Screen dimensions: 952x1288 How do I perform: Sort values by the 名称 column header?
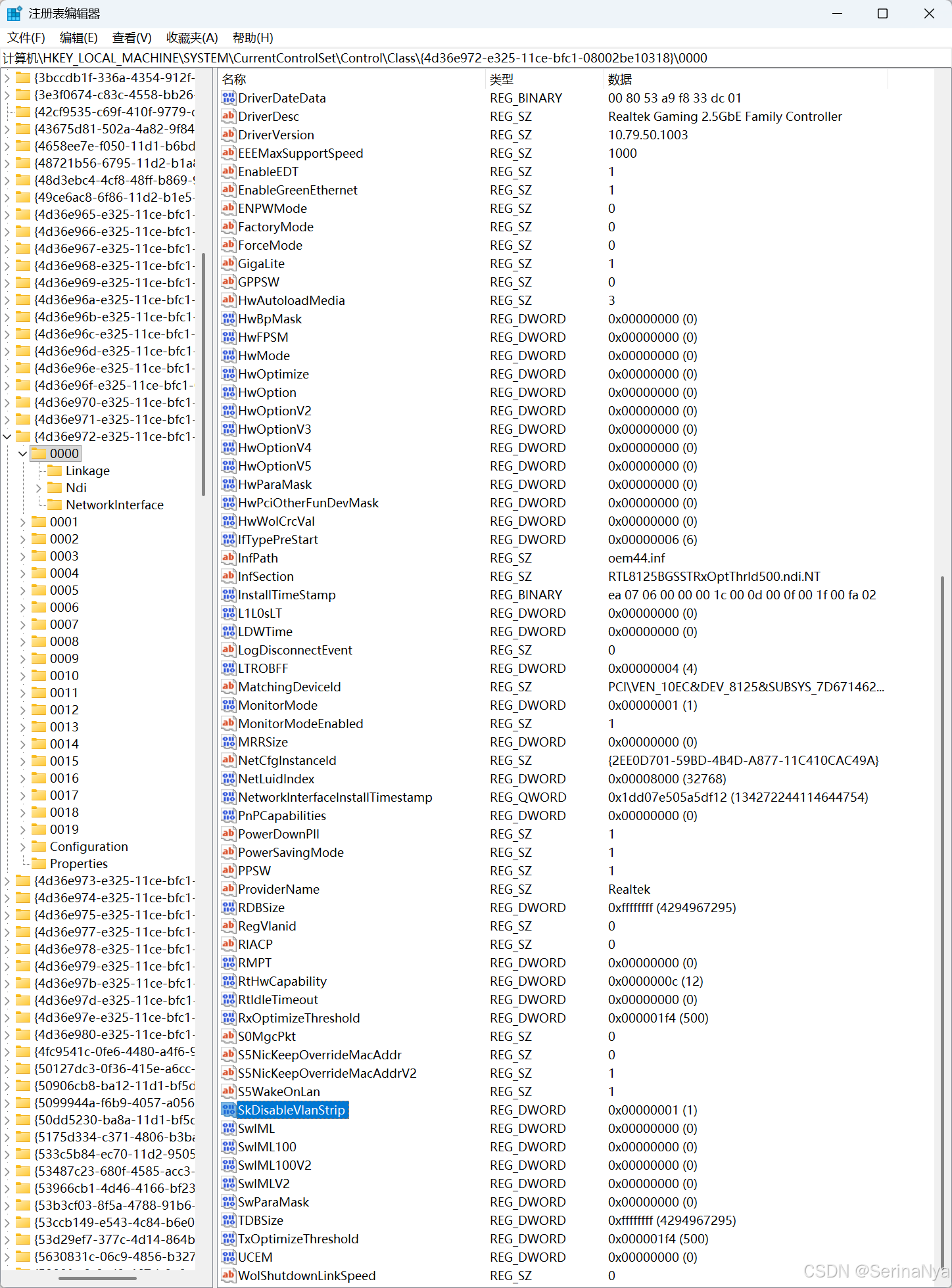[x=352, y=80]
